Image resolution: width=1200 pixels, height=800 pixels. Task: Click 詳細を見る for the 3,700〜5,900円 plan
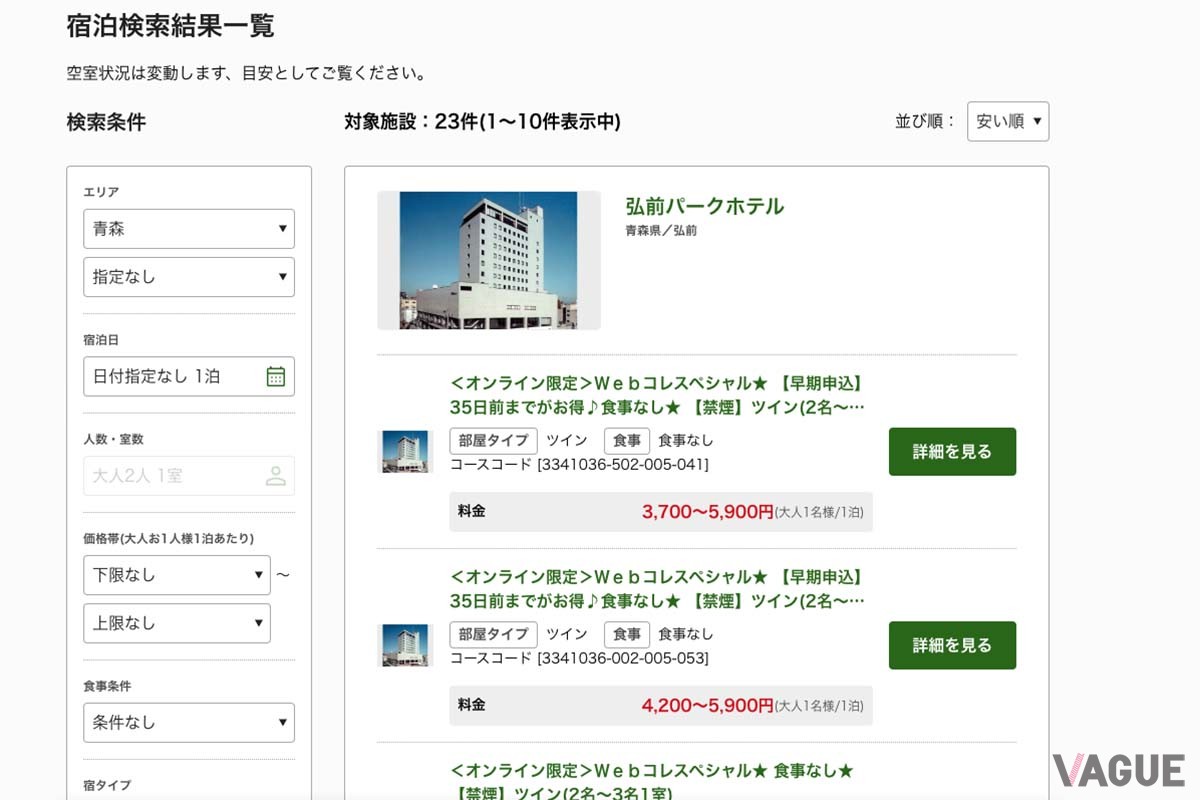[x=952, y=452]
